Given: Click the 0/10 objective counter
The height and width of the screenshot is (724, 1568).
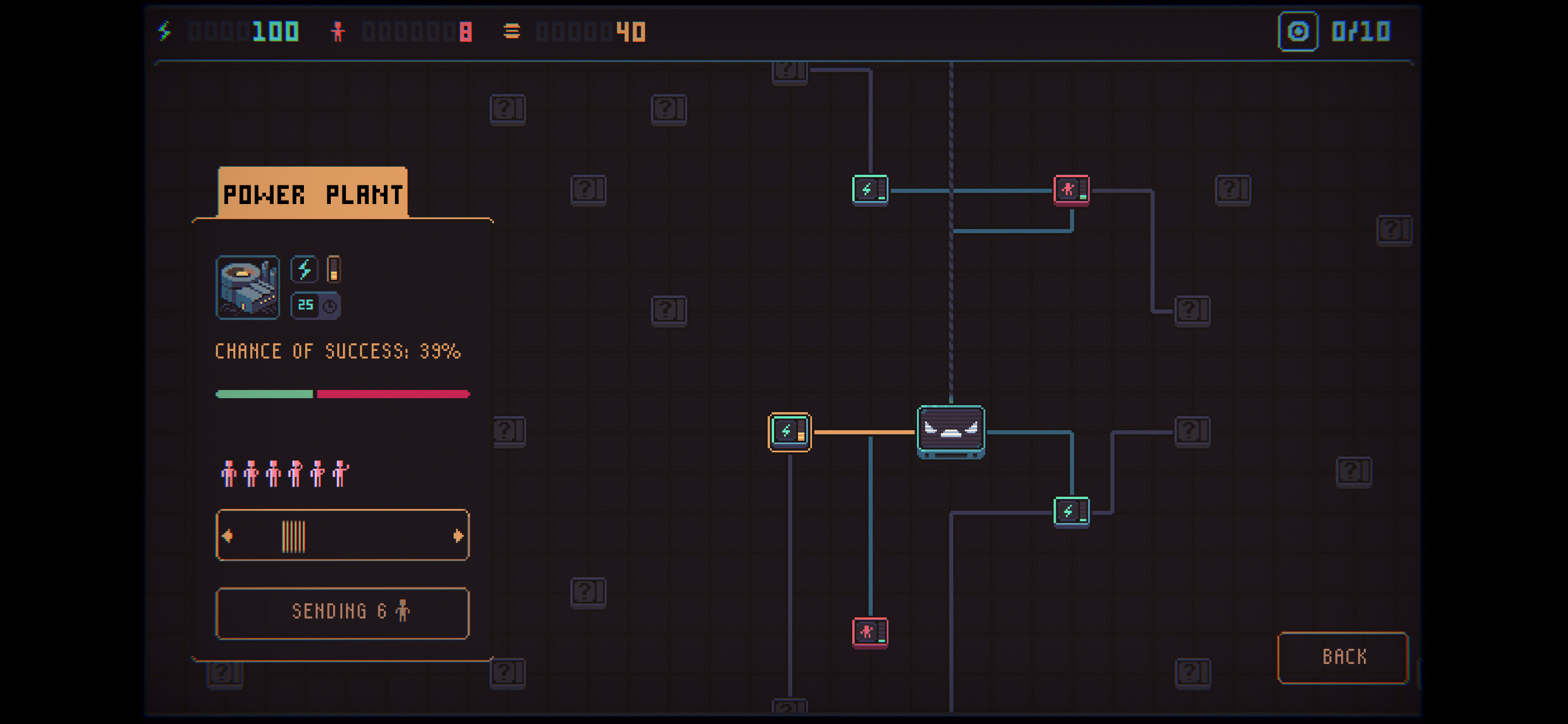Looking at the screenshot, I should tap(1361, 31).
